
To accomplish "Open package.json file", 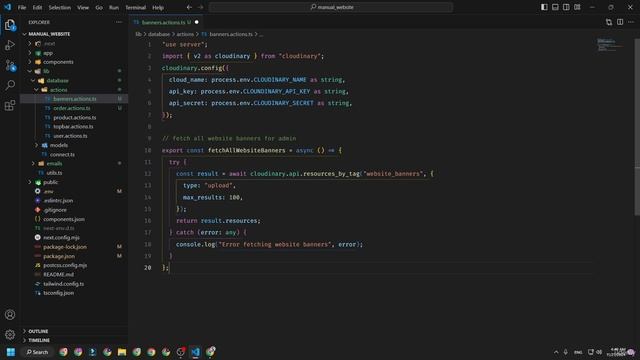I will pos(74,256).
